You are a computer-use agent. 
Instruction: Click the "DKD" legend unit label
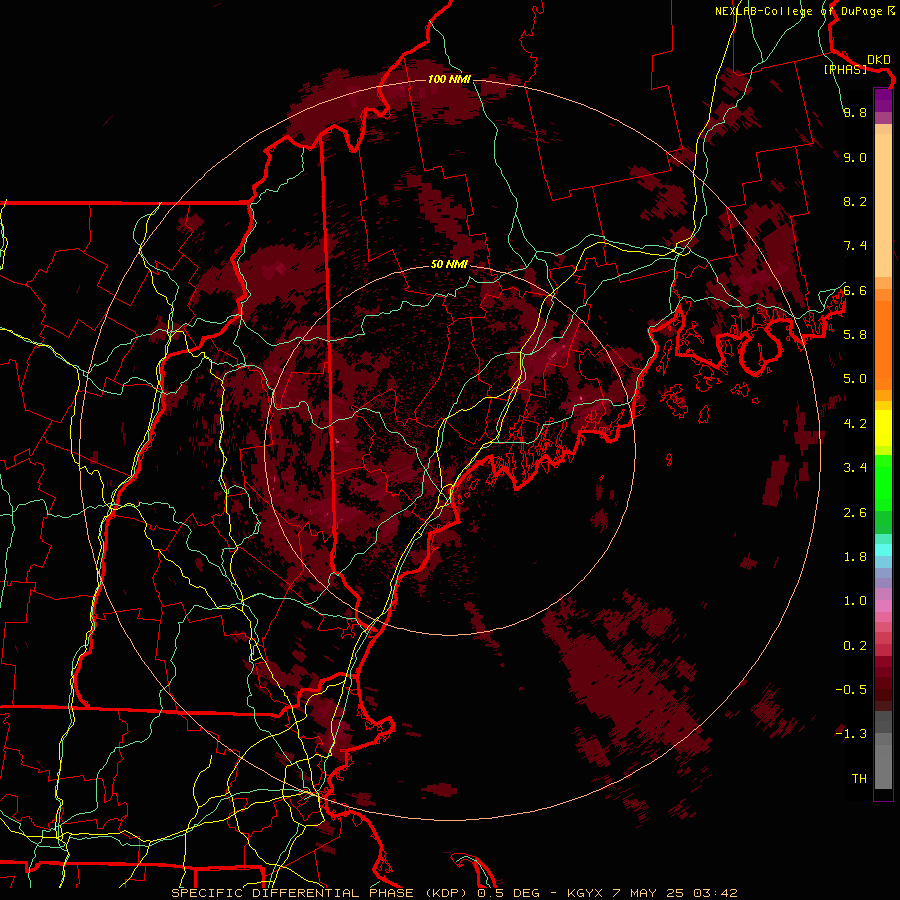879,59
